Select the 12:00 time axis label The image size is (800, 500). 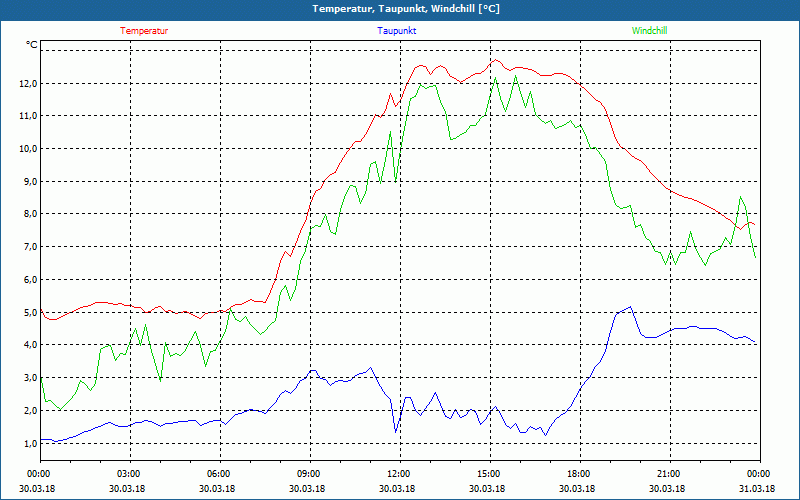point(398,474)
